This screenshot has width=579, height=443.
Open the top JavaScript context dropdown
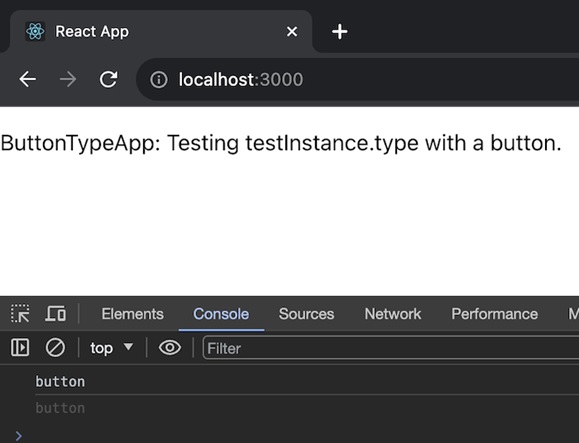click(x=112, y=348)
